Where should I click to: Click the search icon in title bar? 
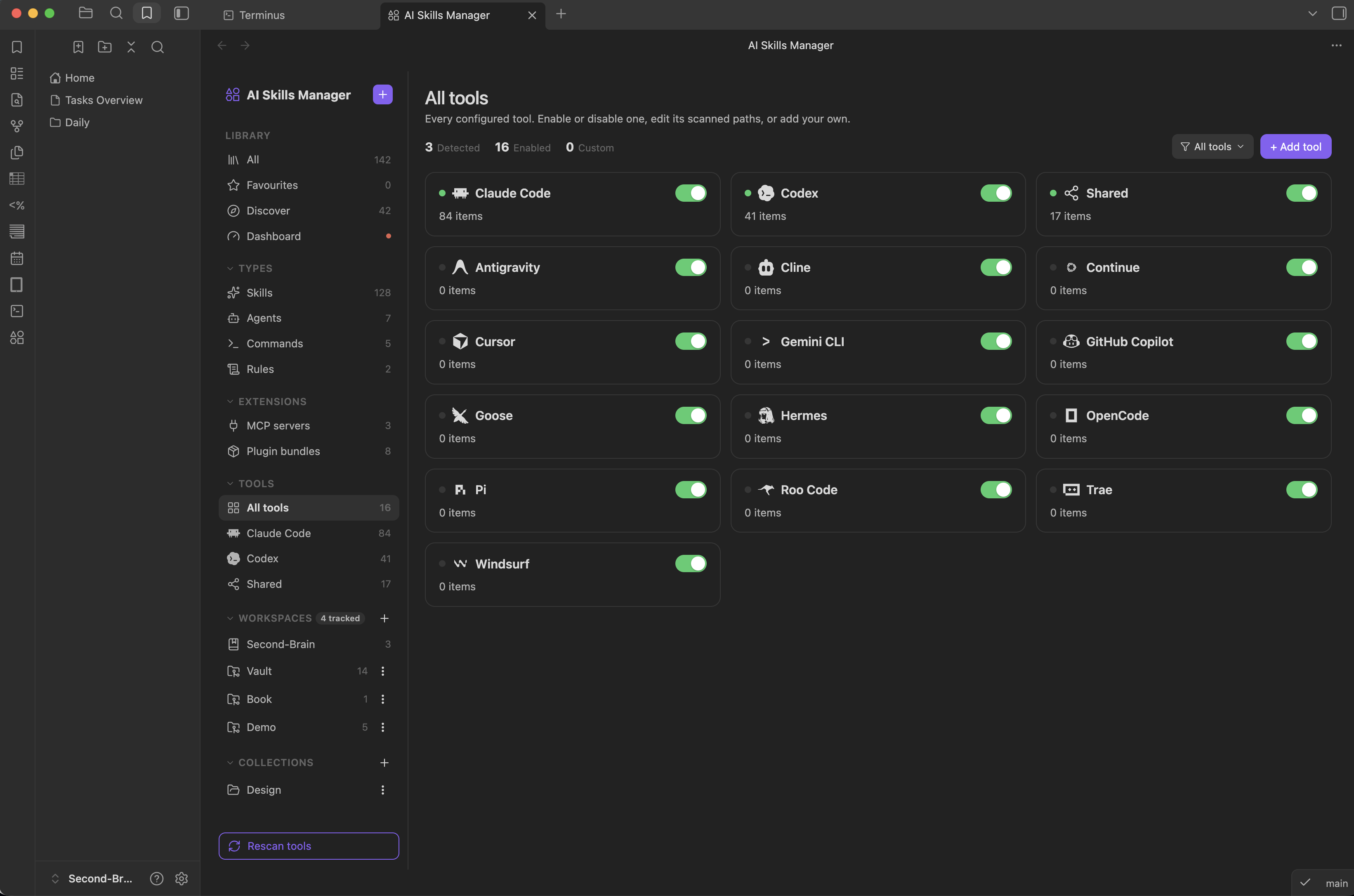116,13
